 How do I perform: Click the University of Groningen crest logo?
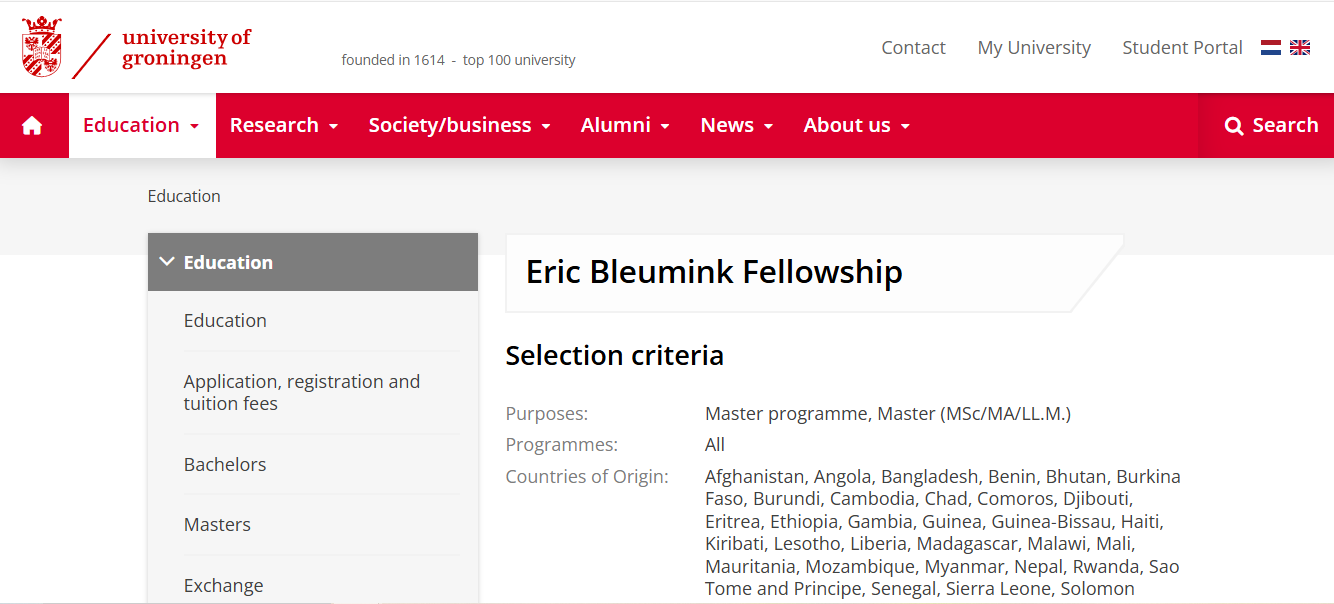click(42, 47)
